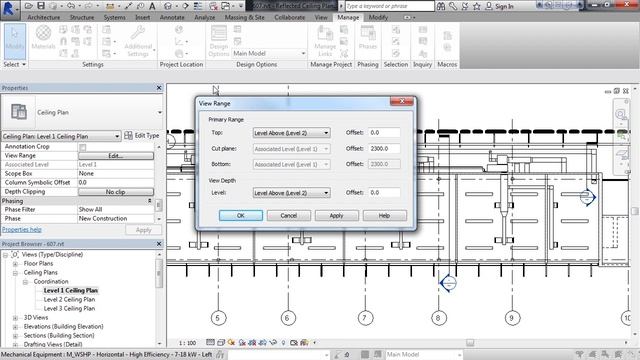Toggle the Annotation Crop checkbox
Viewport: 640px width, 360px height.
83,147
